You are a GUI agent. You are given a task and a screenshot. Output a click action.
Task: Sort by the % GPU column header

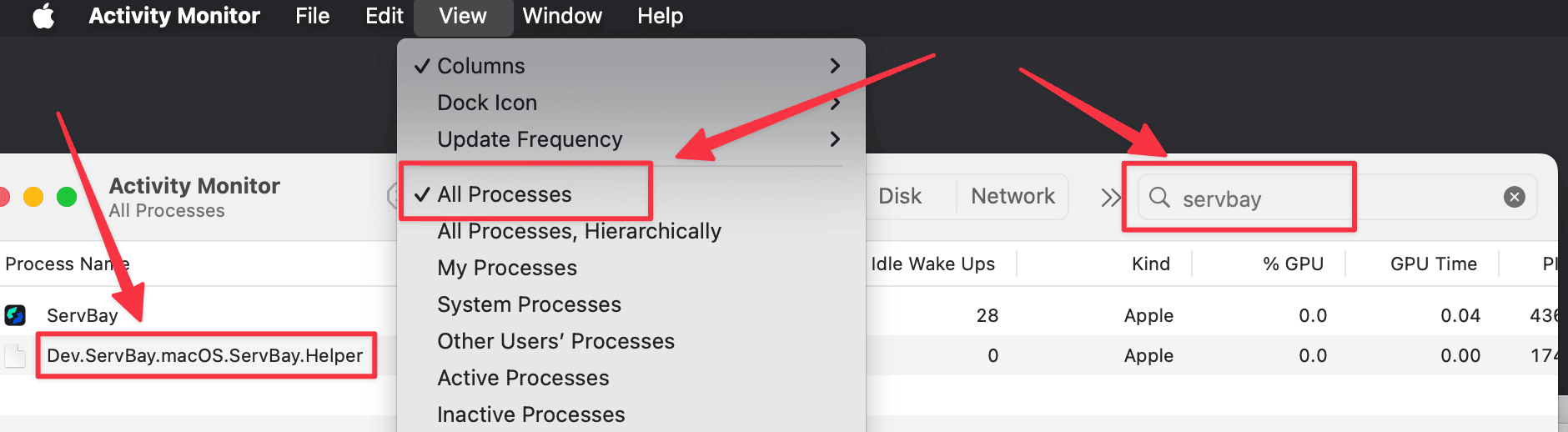[1293, 264]
